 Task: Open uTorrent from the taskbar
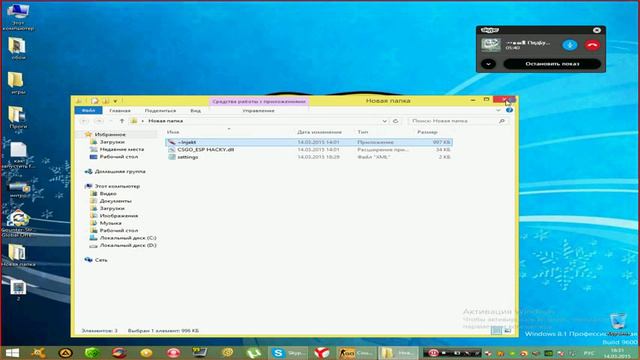(254, 353)
